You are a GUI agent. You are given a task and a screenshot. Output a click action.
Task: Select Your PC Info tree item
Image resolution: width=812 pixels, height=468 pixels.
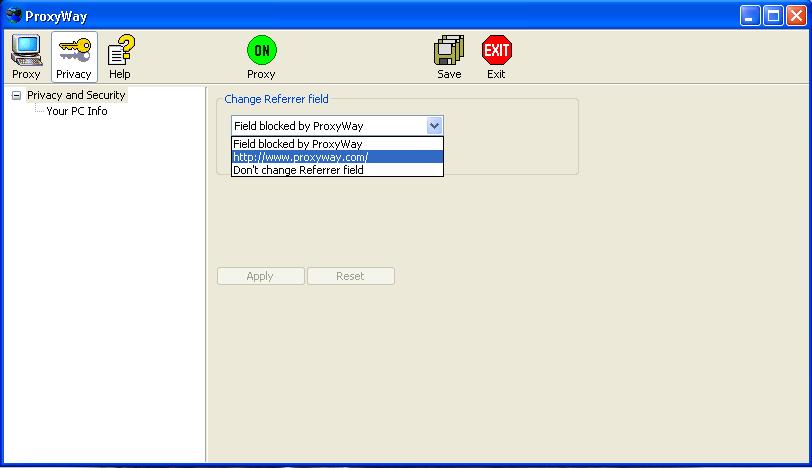click(x=77, y=111)
